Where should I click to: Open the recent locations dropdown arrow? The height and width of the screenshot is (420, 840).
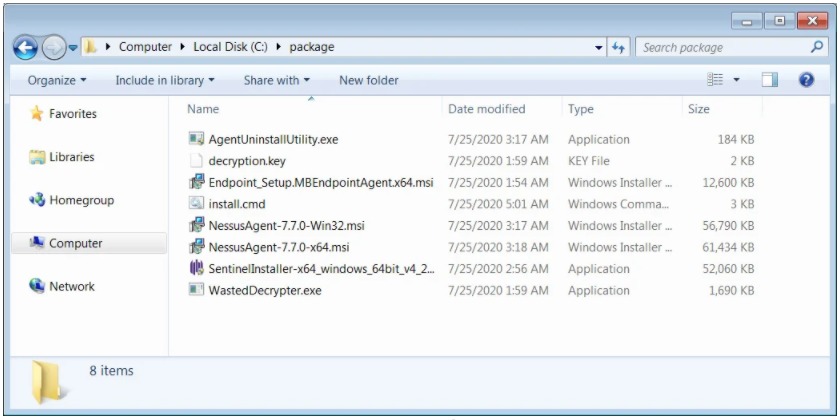pos(73,48)
